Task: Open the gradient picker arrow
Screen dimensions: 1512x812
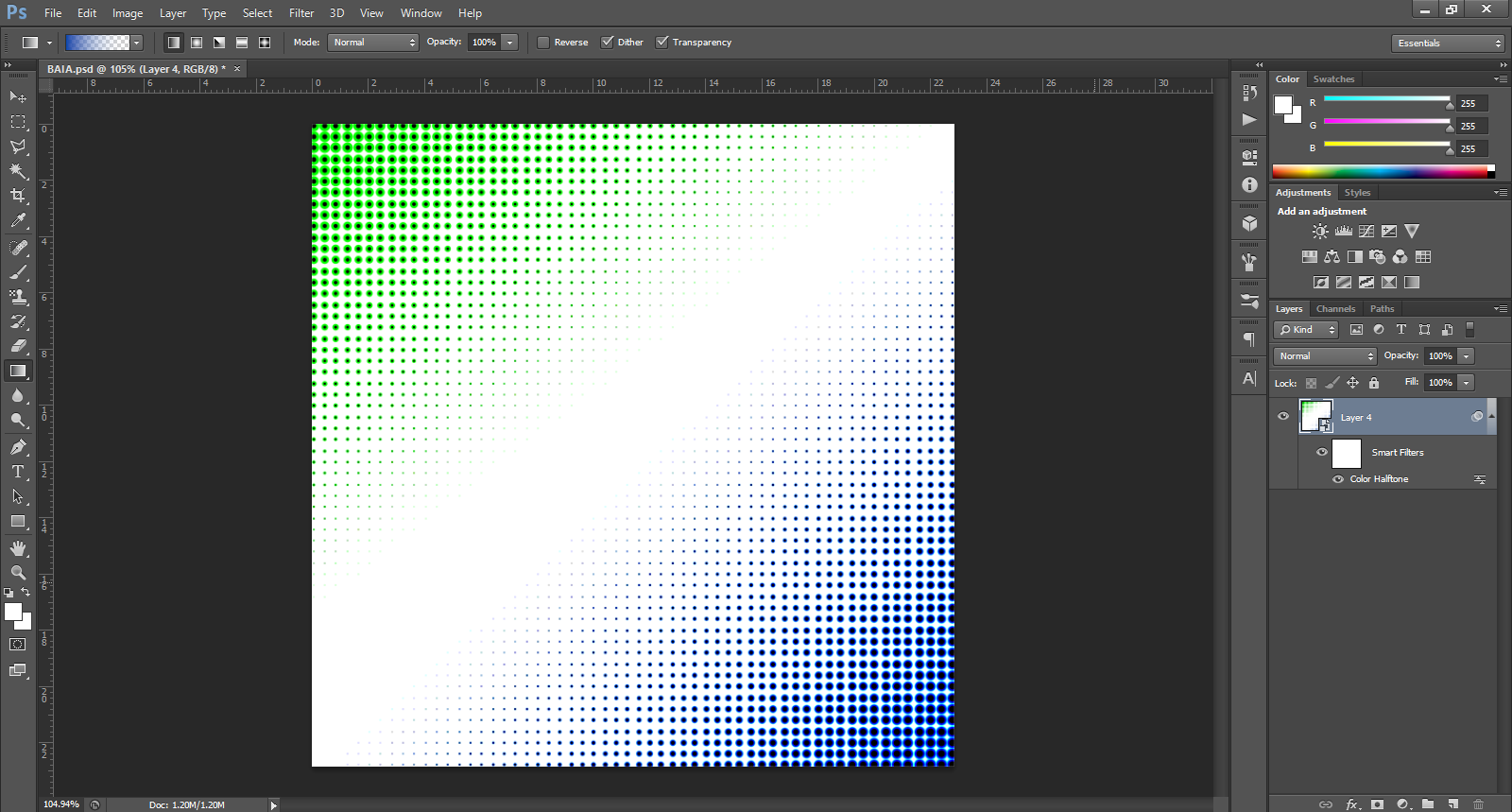Action: click(137, 43)
